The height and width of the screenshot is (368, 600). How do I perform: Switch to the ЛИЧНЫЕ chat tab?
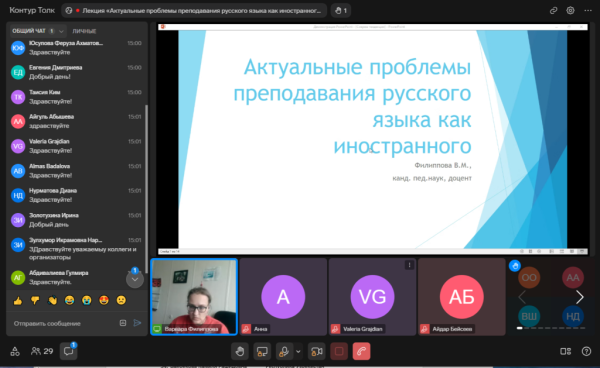pyautogui.click(x=84, y=31)
